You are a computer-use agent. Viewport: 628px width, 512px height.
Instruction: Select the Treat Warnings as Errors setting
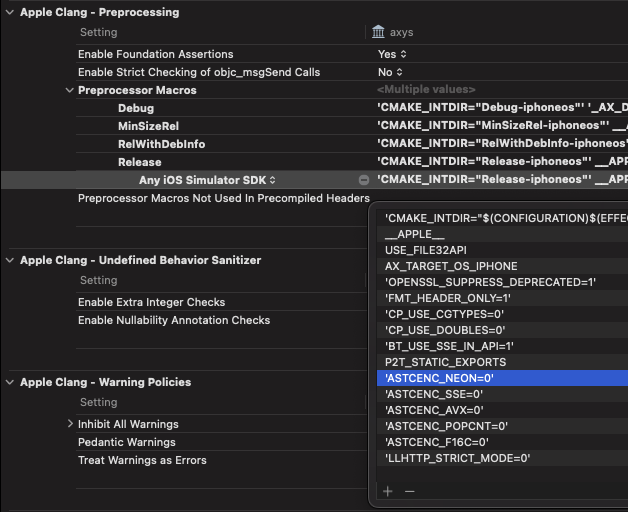[142, 460]
